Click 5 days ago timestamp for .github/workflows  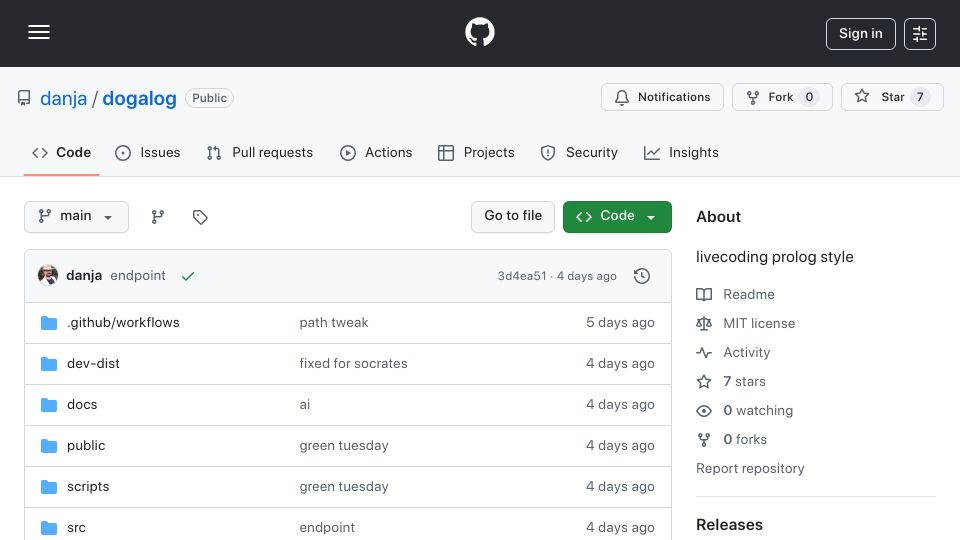pyautogui.click(x=620, y=323)
